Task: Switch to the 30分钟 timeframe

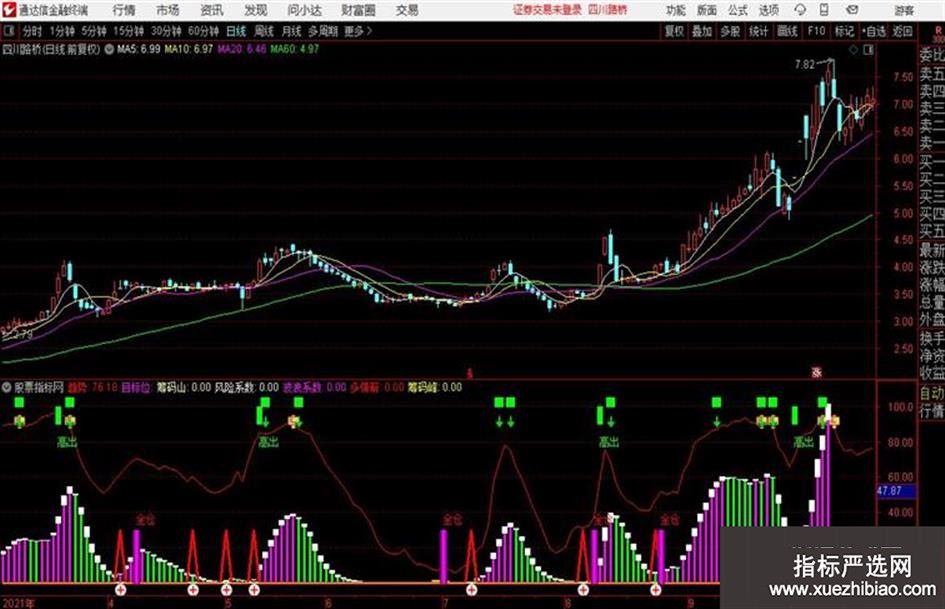Action: 166,31
